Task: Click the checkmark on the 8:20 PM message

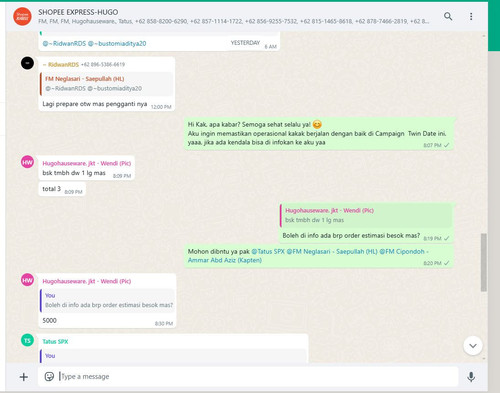Action: (447, 263)
